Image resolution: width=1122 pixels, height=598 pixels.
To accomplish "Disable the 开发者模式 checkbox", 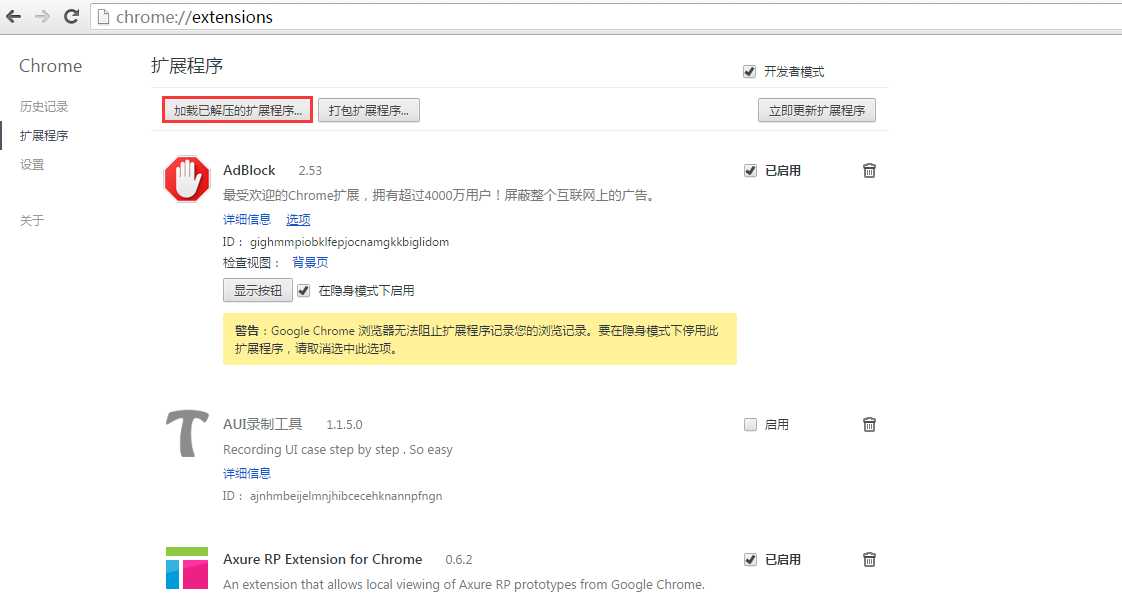I will coord(749,70).
